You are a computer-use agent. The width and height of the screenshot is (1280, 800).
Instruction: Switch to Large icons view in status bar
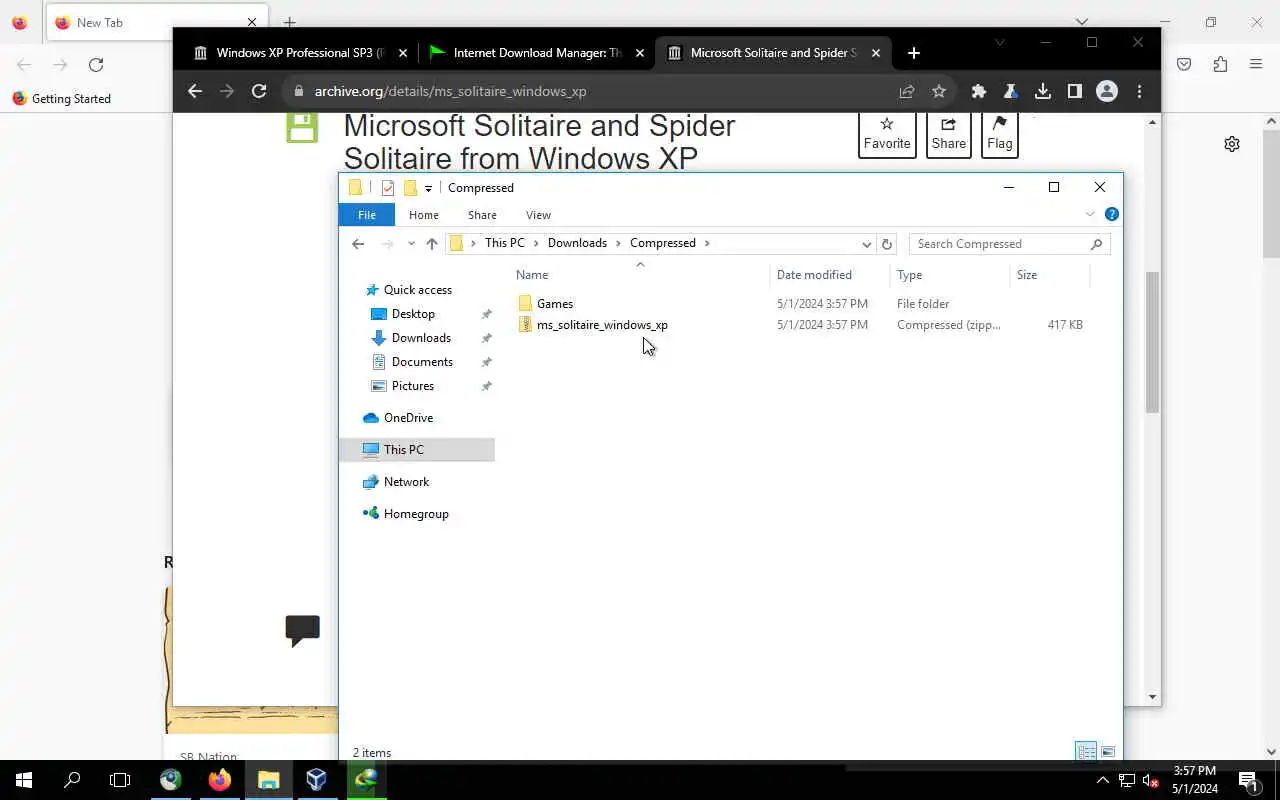pyautogui.click(x=1108, y=752)
